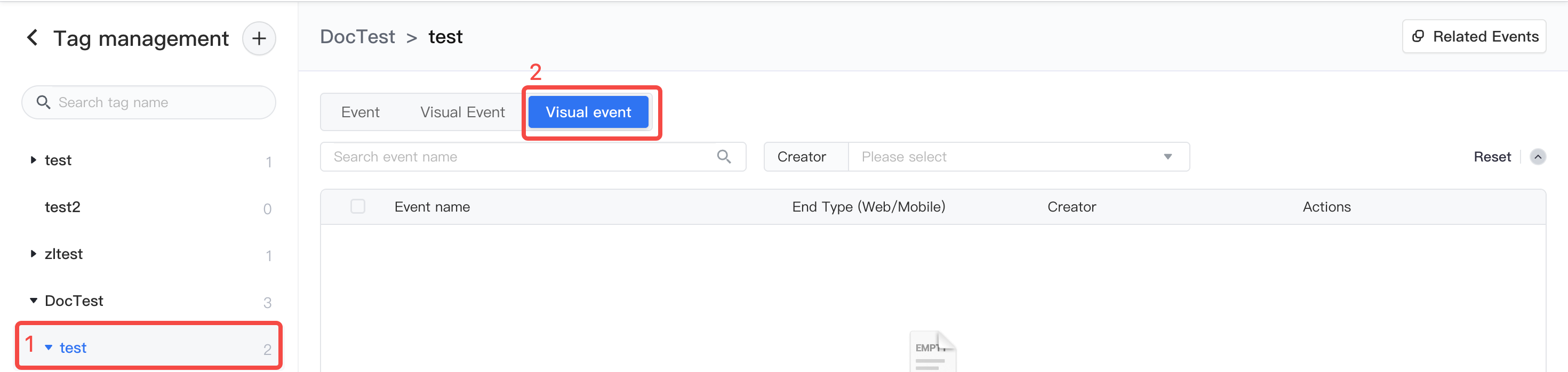Click the Related Events link icon
This screenshot has height=372, width=1568.
pos(1418,36)
